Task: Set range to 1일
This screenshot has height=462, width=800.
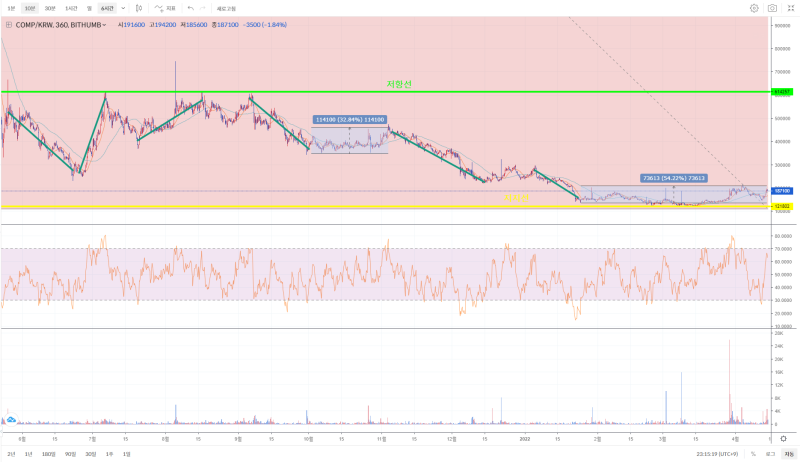Action: (127, 454)
